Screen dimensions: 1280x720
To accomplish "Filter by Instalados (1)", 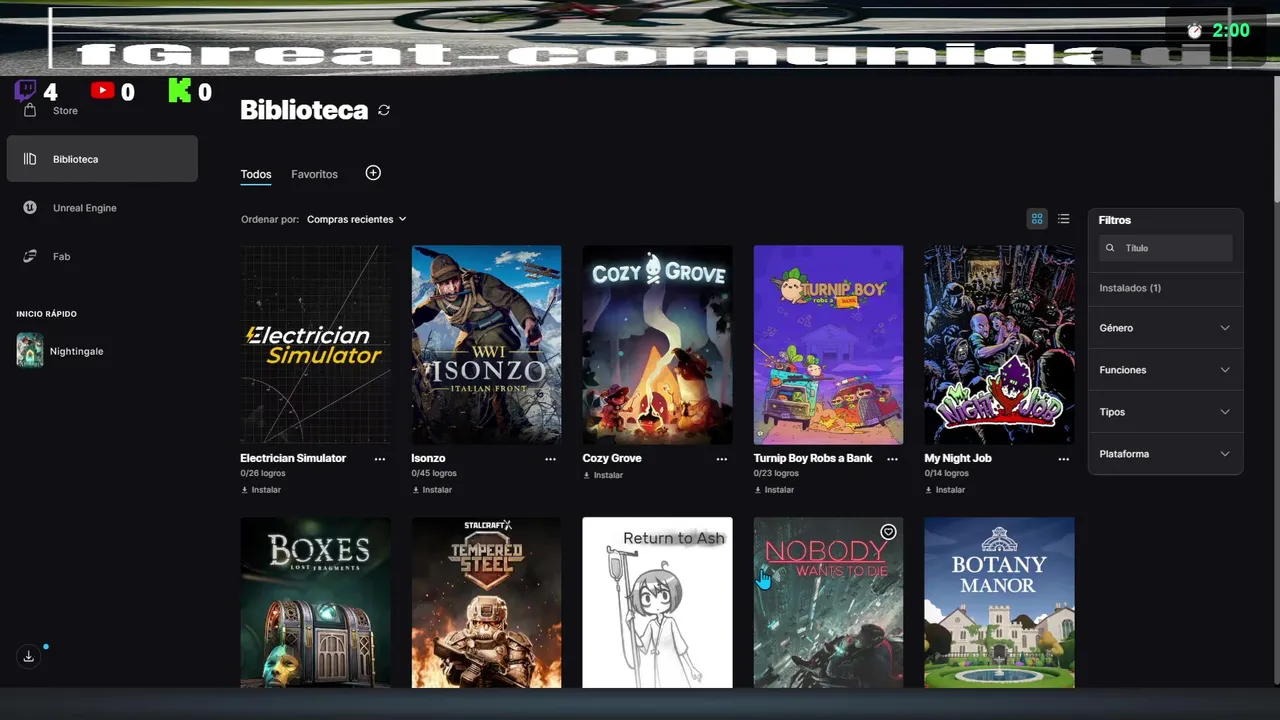I will point(1130,288).
